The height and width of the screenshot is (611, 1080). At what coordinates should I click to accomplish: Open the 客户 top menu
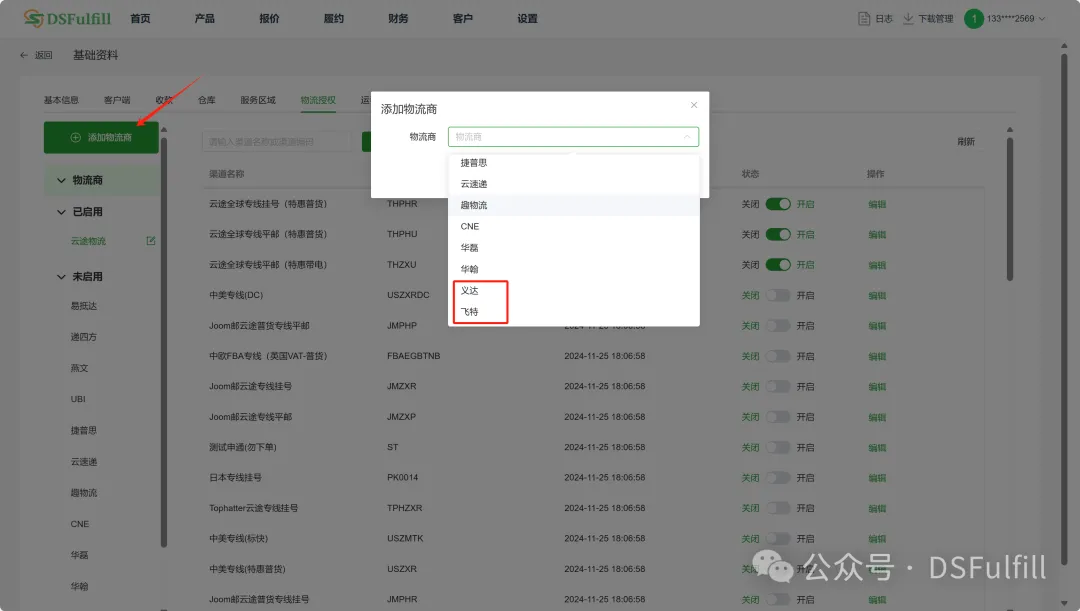(463, 19)
